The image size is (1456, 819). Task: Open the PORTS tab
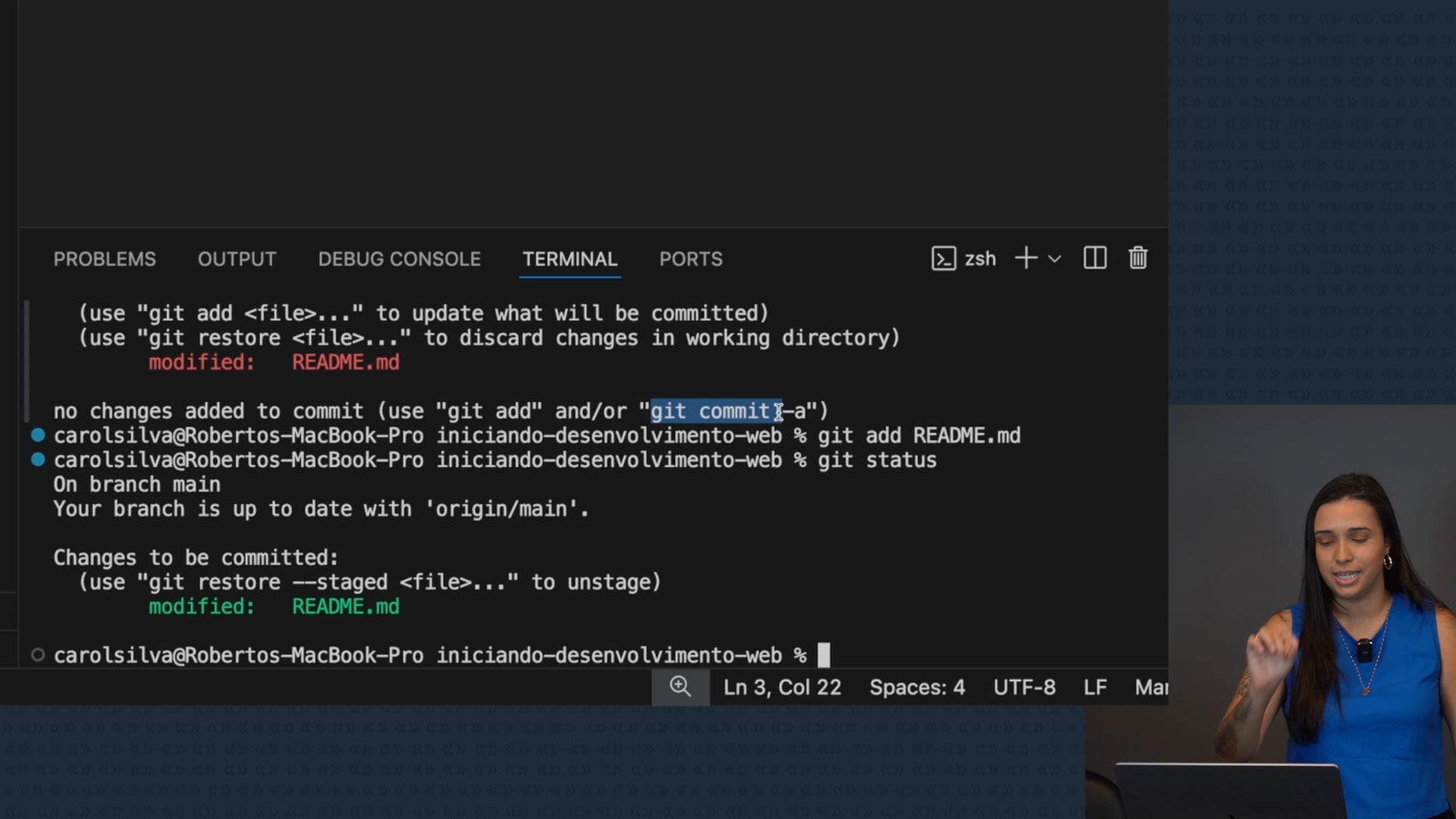(690, 259)
